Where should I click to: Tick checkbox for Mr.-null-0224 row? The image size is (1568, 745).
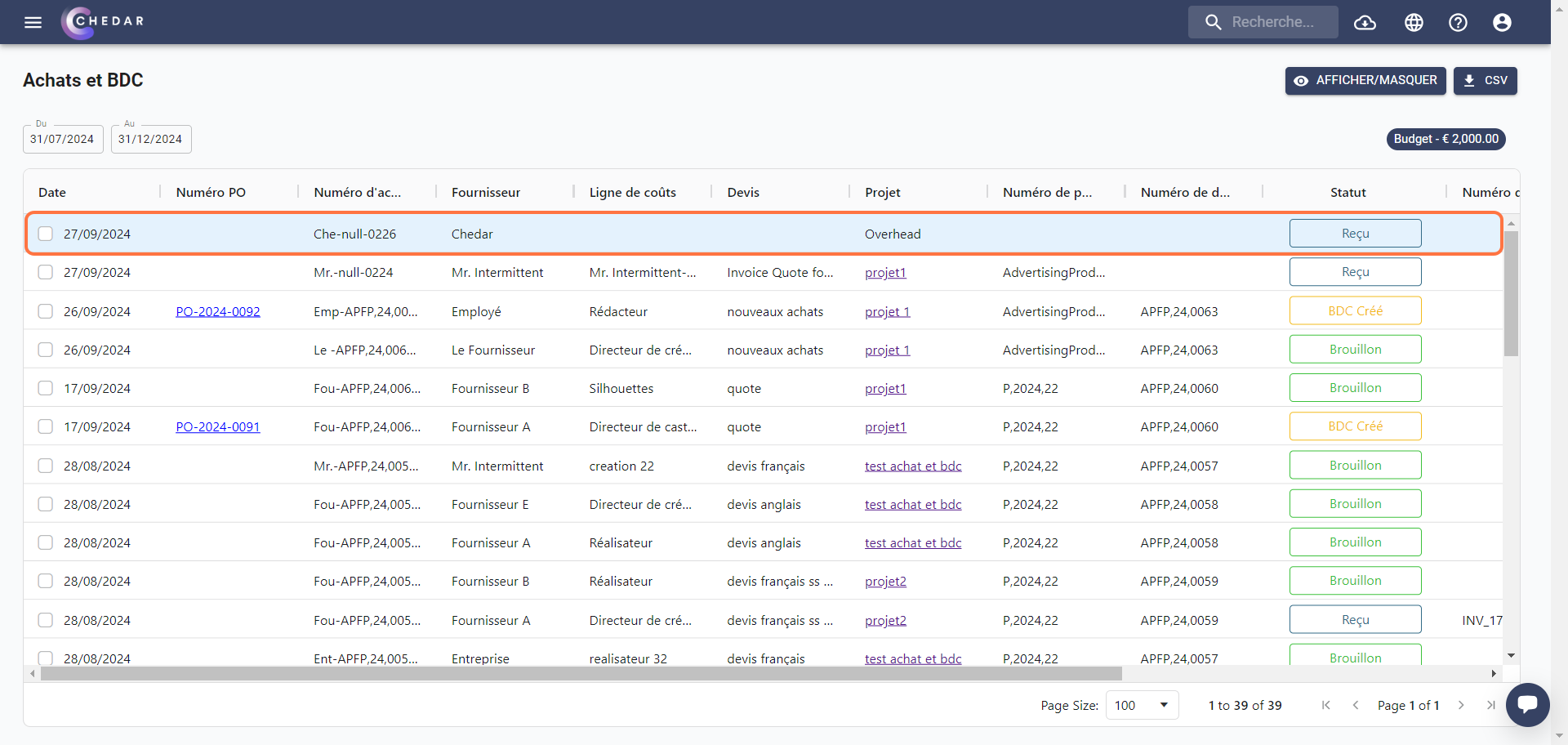(46, 272)
